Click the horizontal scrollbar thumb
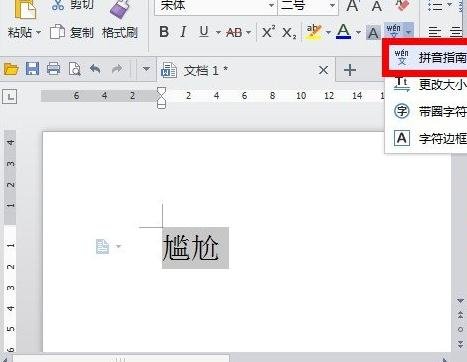The image size is (467, 362). [x=121, y=359]
